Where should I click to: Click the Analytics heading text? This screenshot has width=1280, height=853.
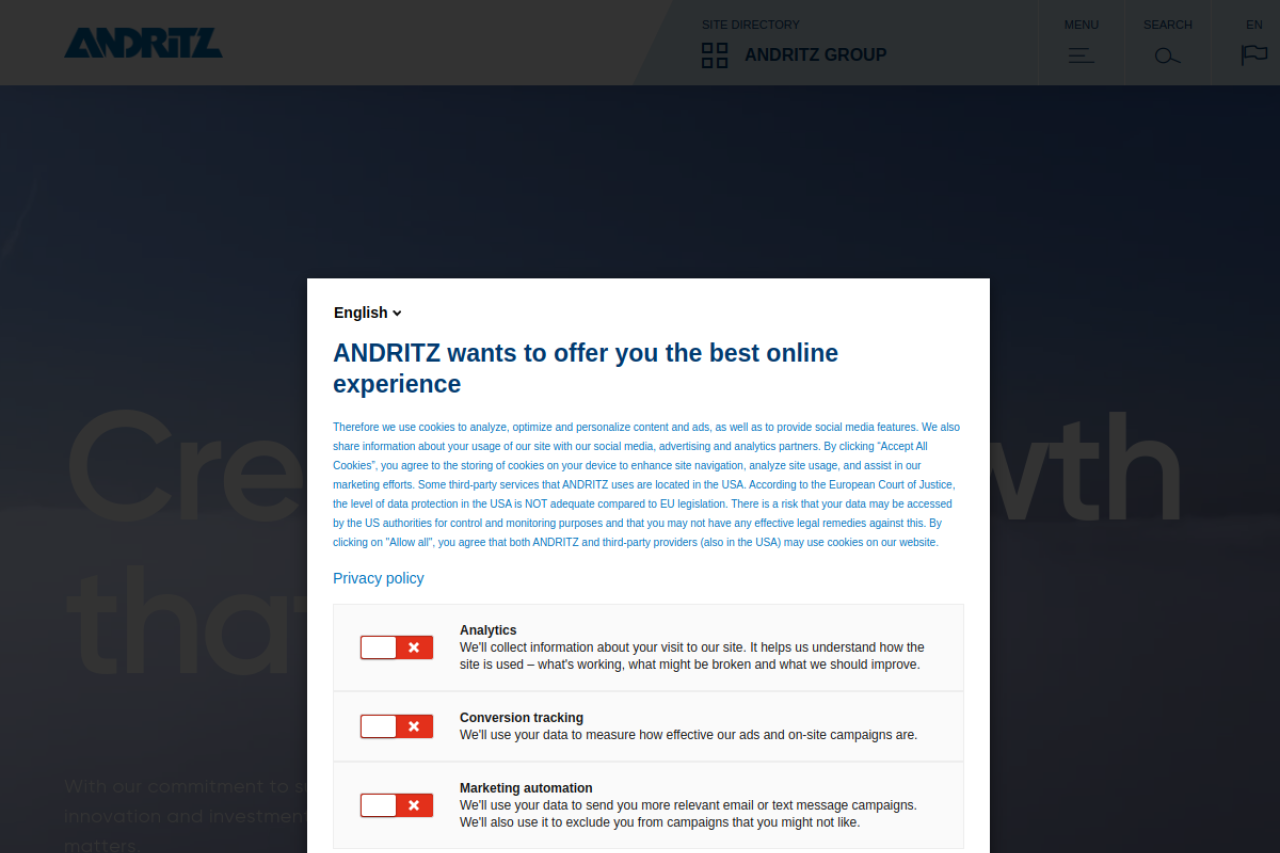click(488, 630)
